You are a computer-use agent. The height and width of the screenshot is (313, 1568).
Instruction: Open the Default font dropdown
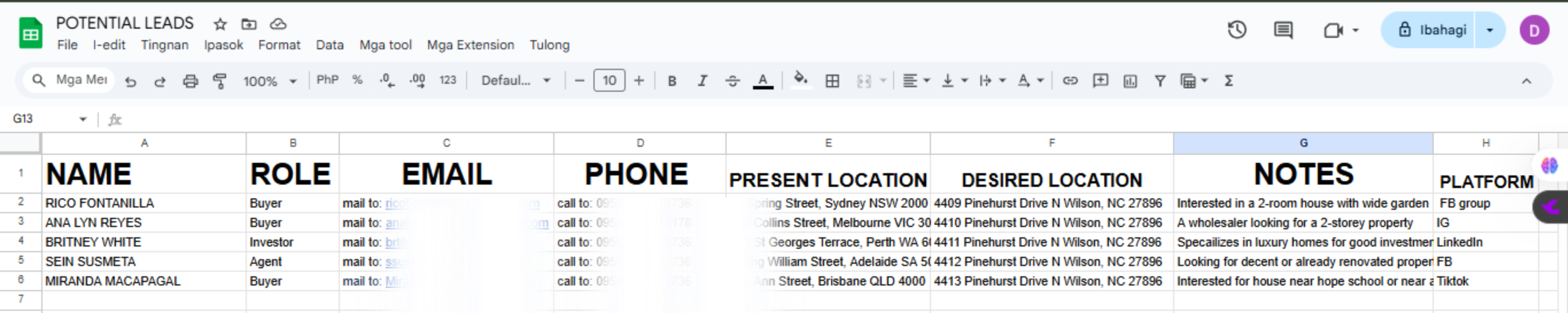(515, 80)
